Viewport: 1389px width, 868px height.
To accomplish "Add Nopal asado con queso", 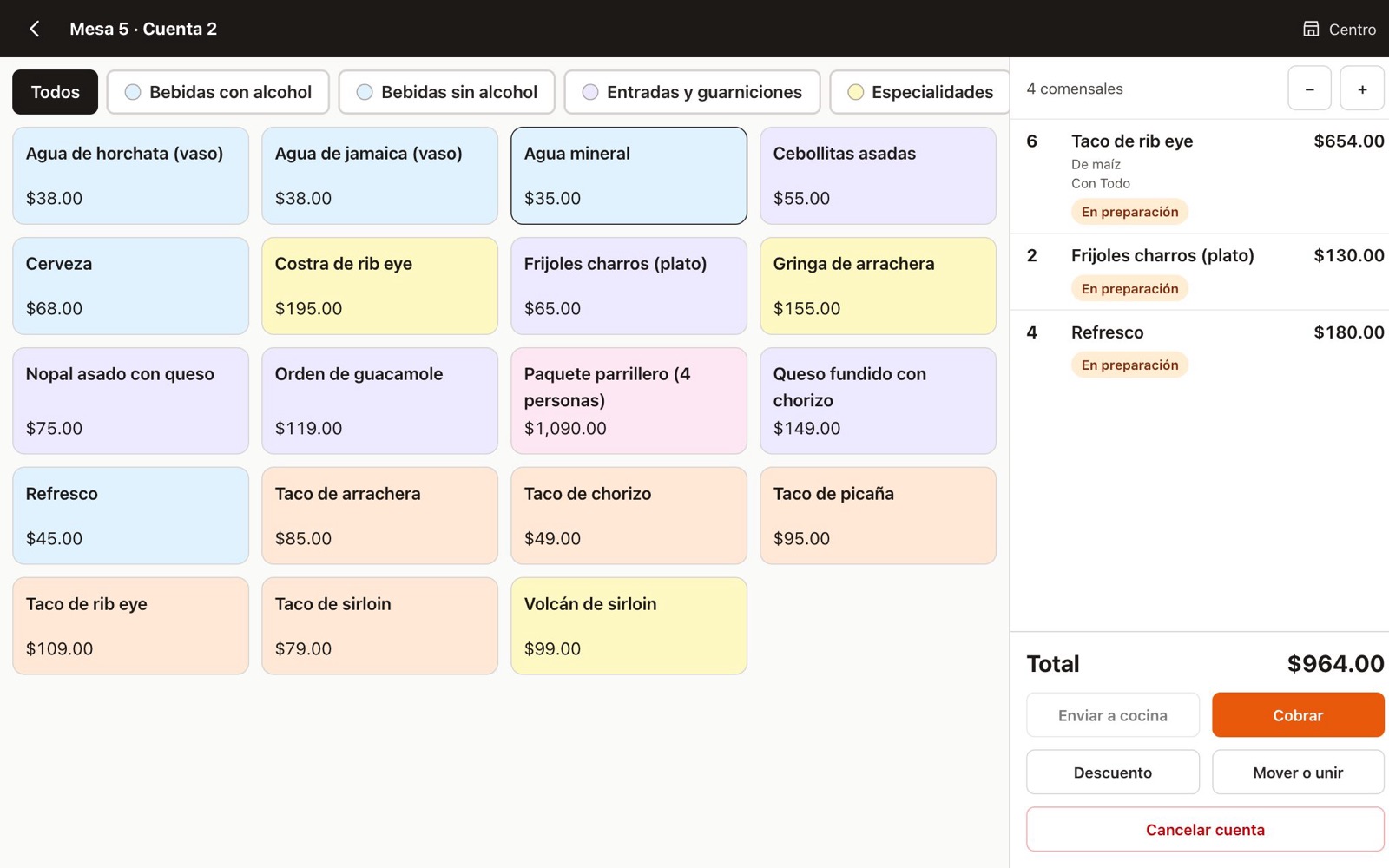I will click(130, 401).
